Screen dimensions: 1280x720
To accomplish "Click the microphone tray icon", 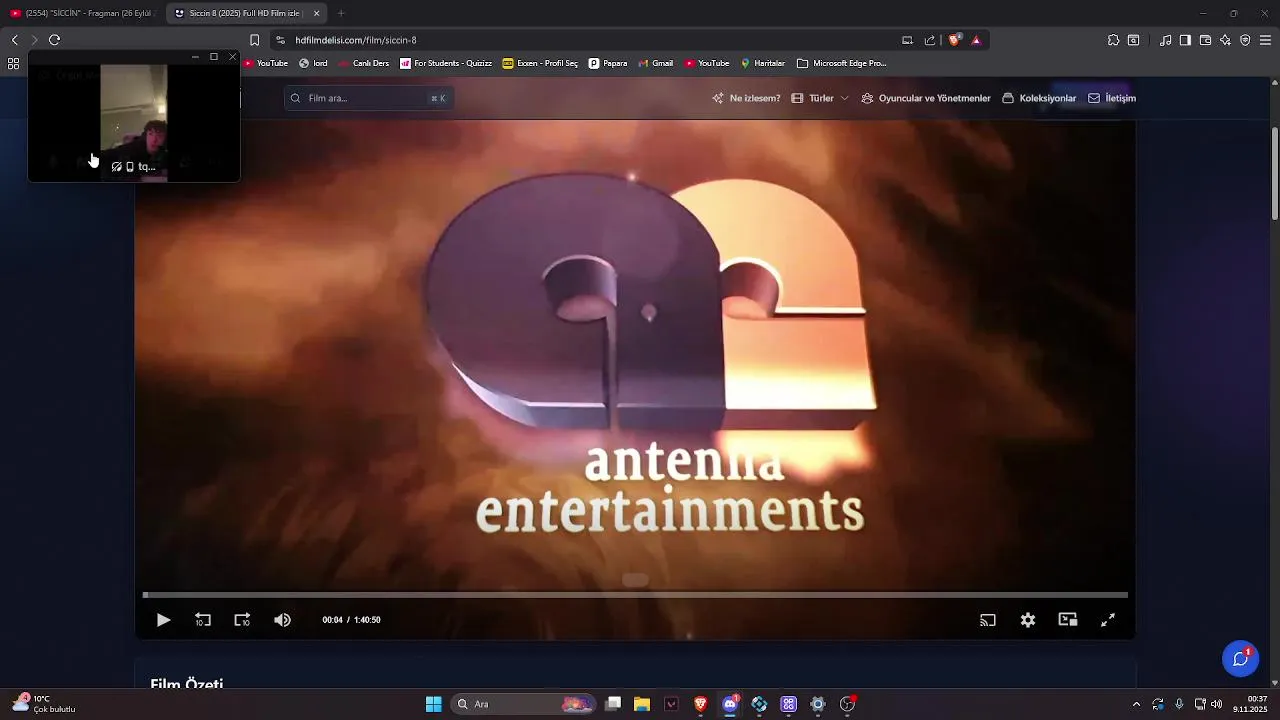I will (1179, 704).
